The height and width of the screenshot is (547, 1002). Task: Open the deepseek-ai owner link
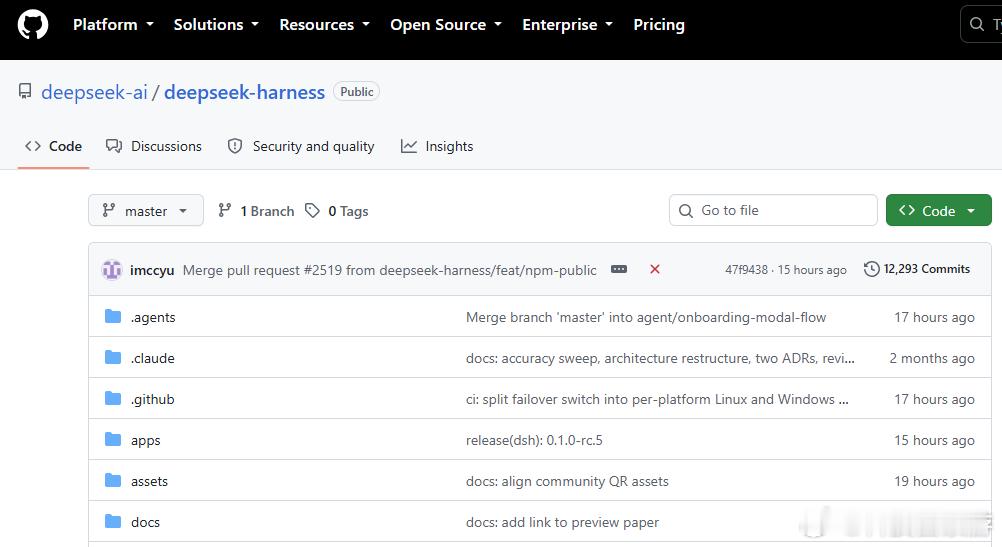point(95,92)
